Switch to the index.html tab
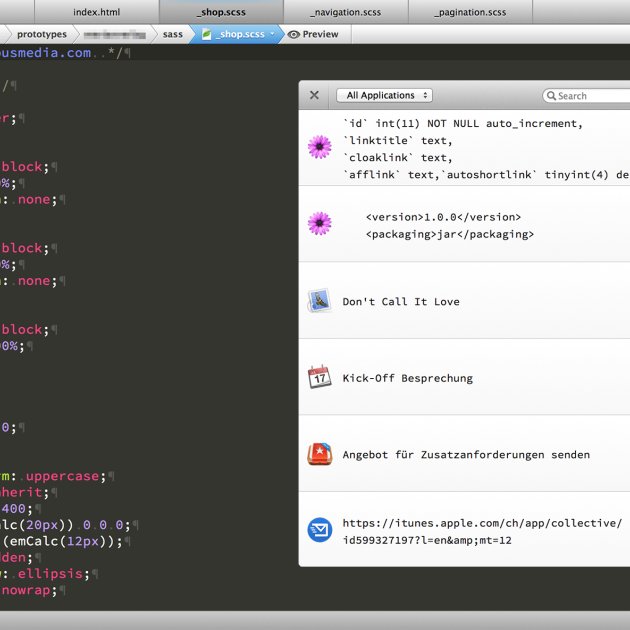The height and width of the screenshot is (630, 630). click(x=97, y=12)
